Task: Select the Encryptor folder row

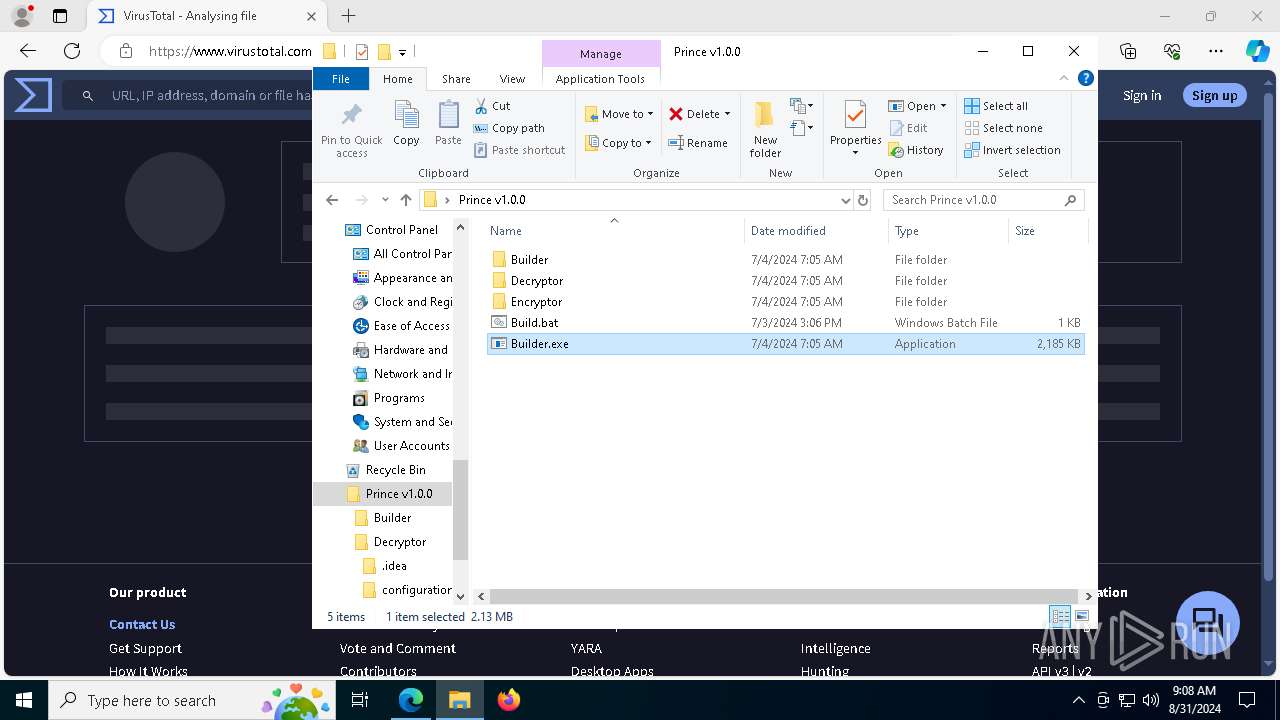Action: point(785,301)
